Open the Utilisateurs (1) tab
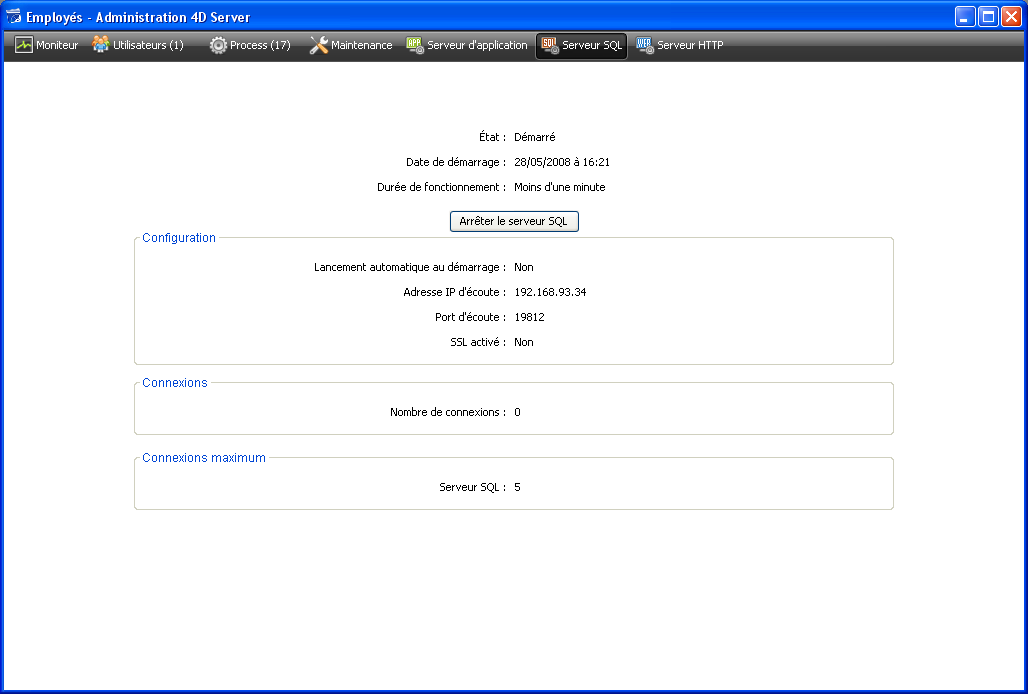This screenshot has height=694, width=1028. coord(148,45)
